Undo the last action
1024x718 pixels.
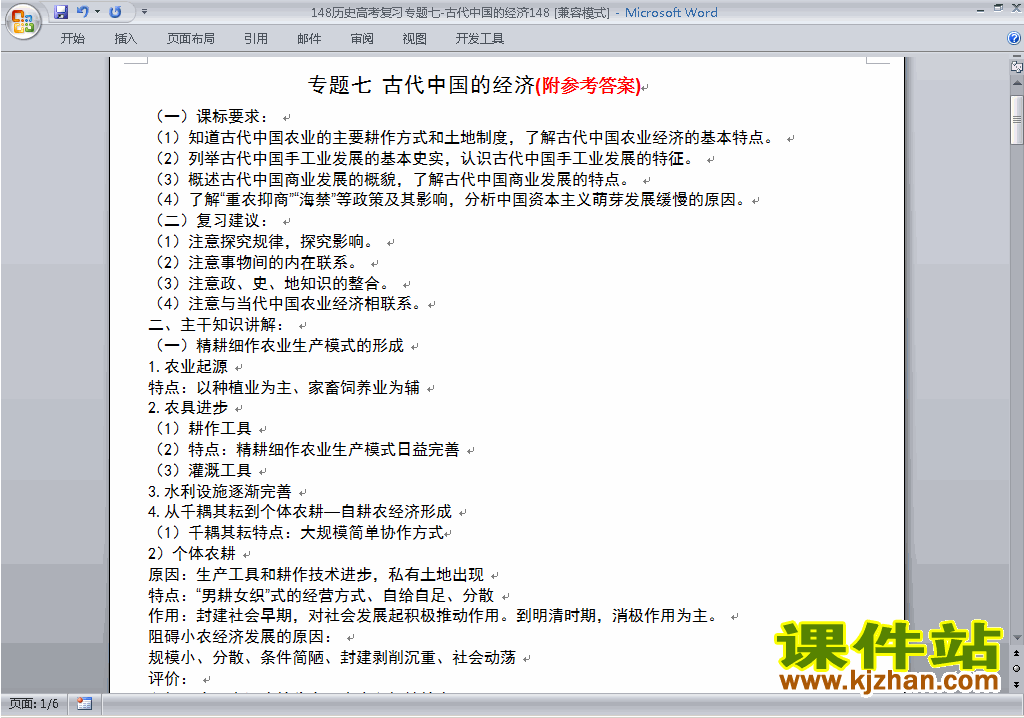pyautogui.click(x=82, y=12)
